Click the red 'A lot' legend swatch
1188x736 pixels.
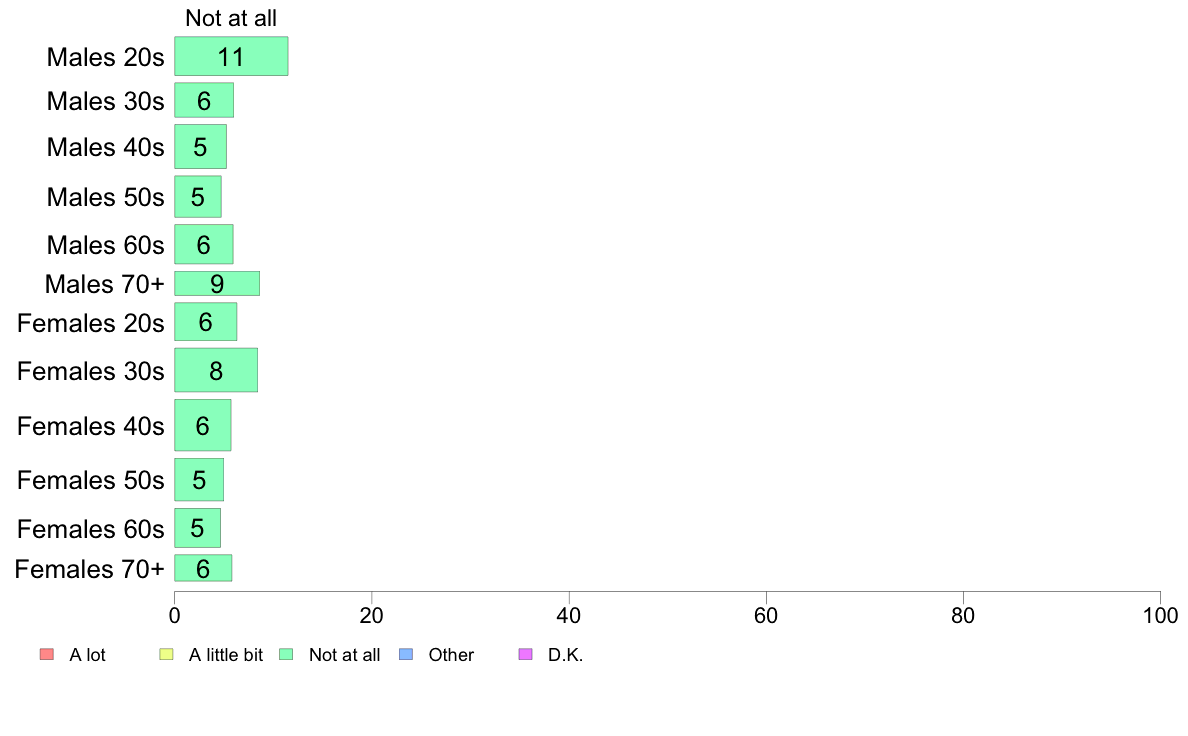[x=47, y=654]
